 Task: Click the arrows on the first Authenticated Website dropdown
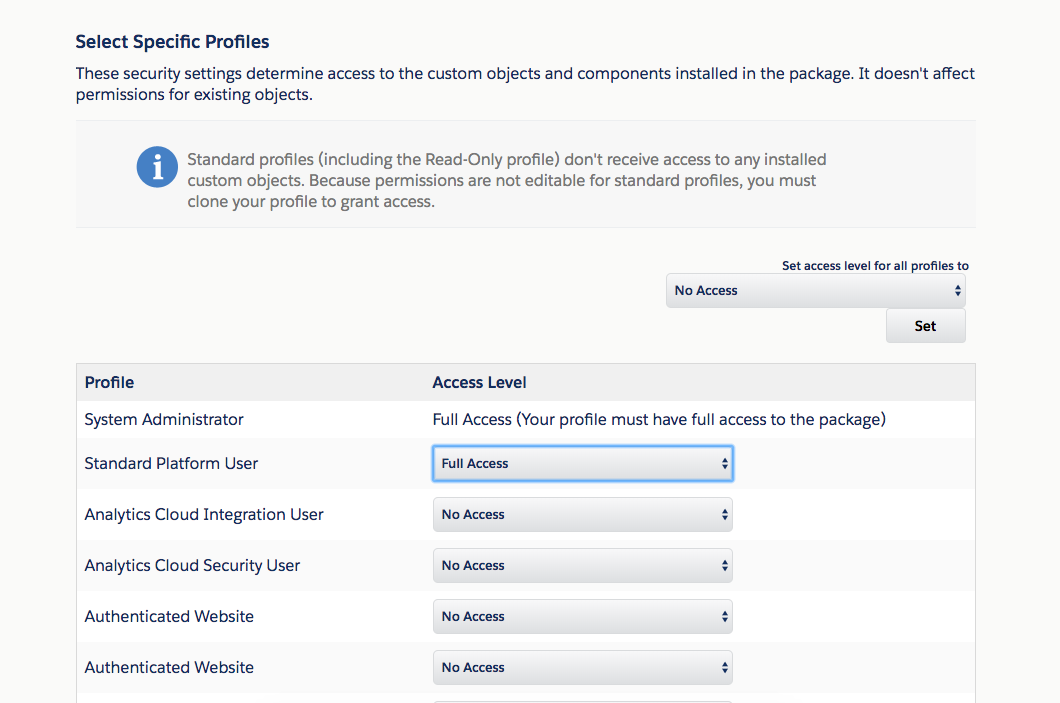tap(724, 616)
